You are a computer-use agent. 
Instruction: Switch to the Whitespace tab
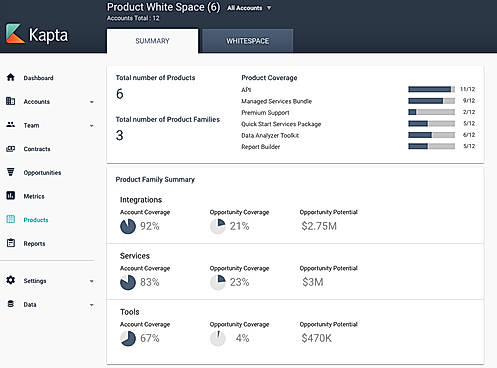(247, 41)
